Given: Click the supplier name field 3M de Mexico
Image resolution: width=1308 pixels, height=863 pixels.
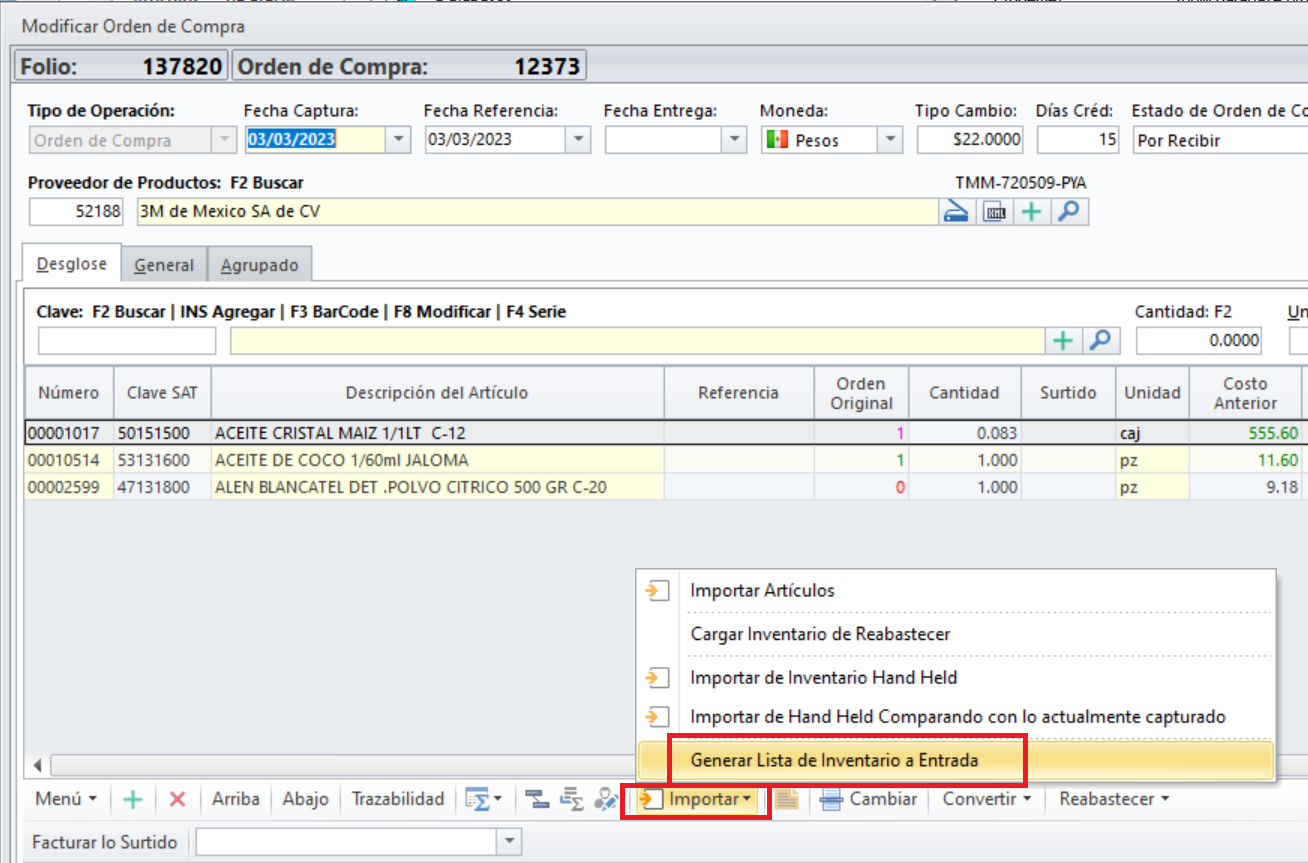Looking at the screenshot, I should [x=537, y=212].
